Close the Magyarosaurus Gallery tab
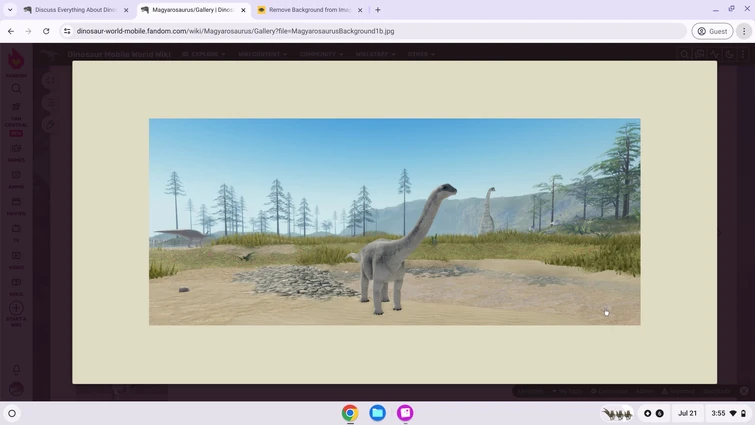 coord(243,10)
